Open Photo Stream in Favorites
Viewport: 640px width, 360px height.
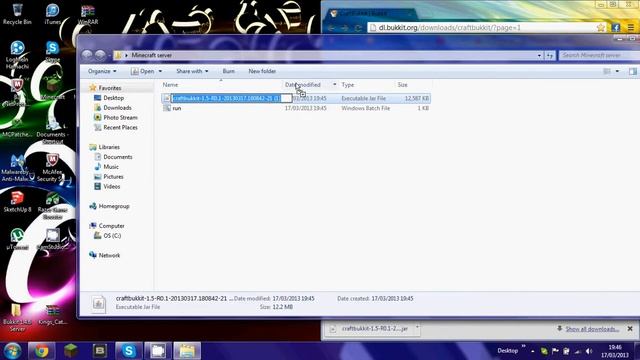pos(120,118)
